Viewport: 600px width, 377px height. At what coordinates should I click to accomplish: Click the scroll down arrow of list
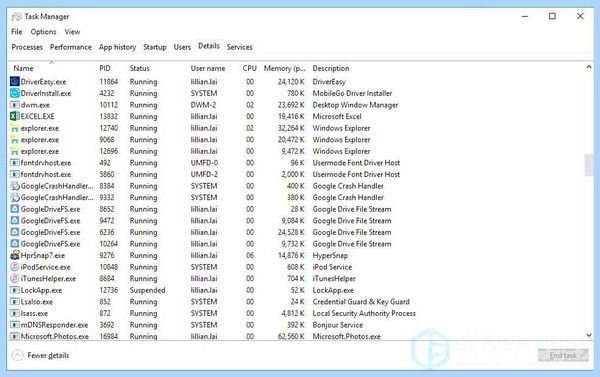coord(589,335)
